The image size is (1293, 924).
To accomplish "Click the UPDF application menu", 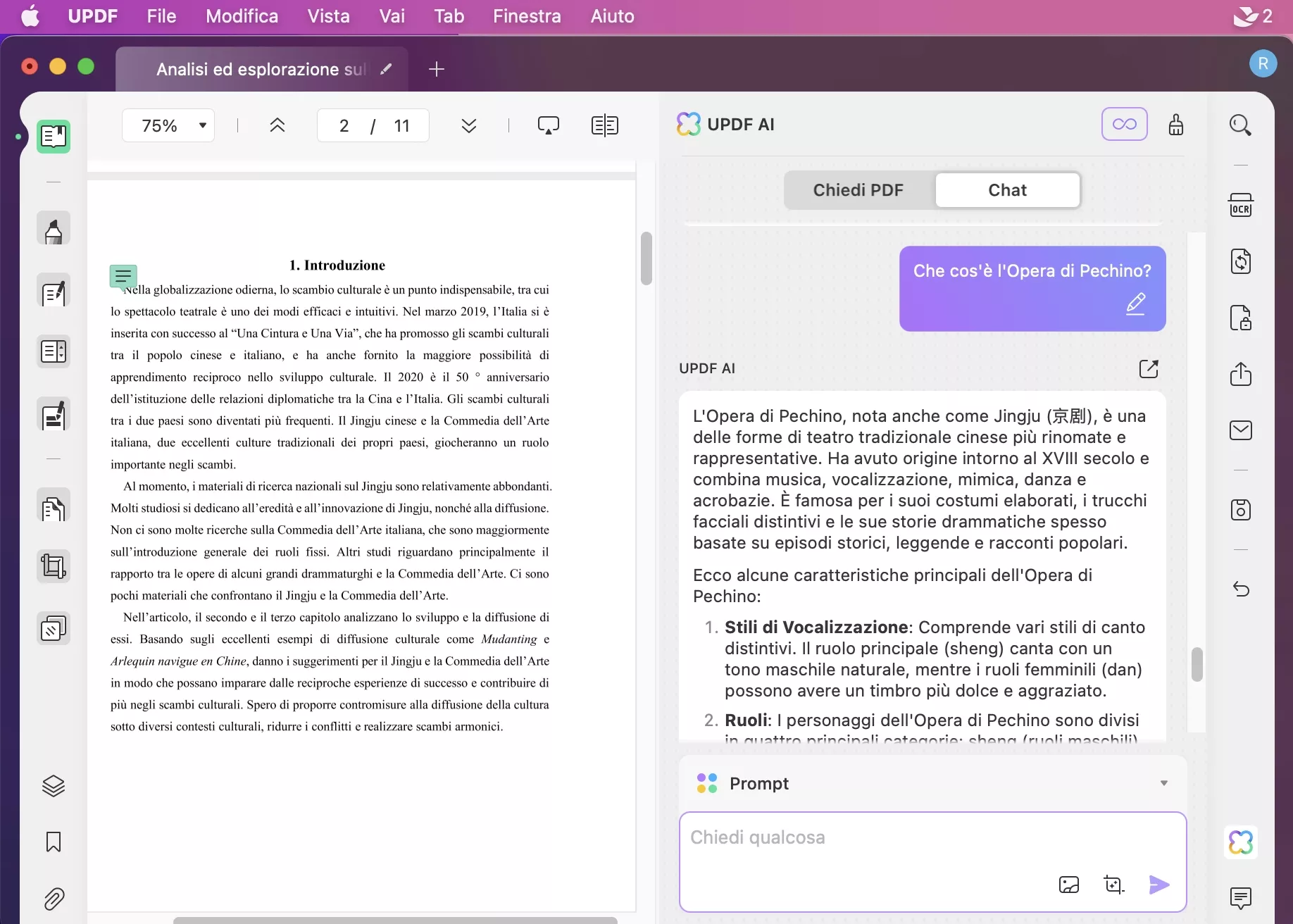I will (x=92, y=16).
